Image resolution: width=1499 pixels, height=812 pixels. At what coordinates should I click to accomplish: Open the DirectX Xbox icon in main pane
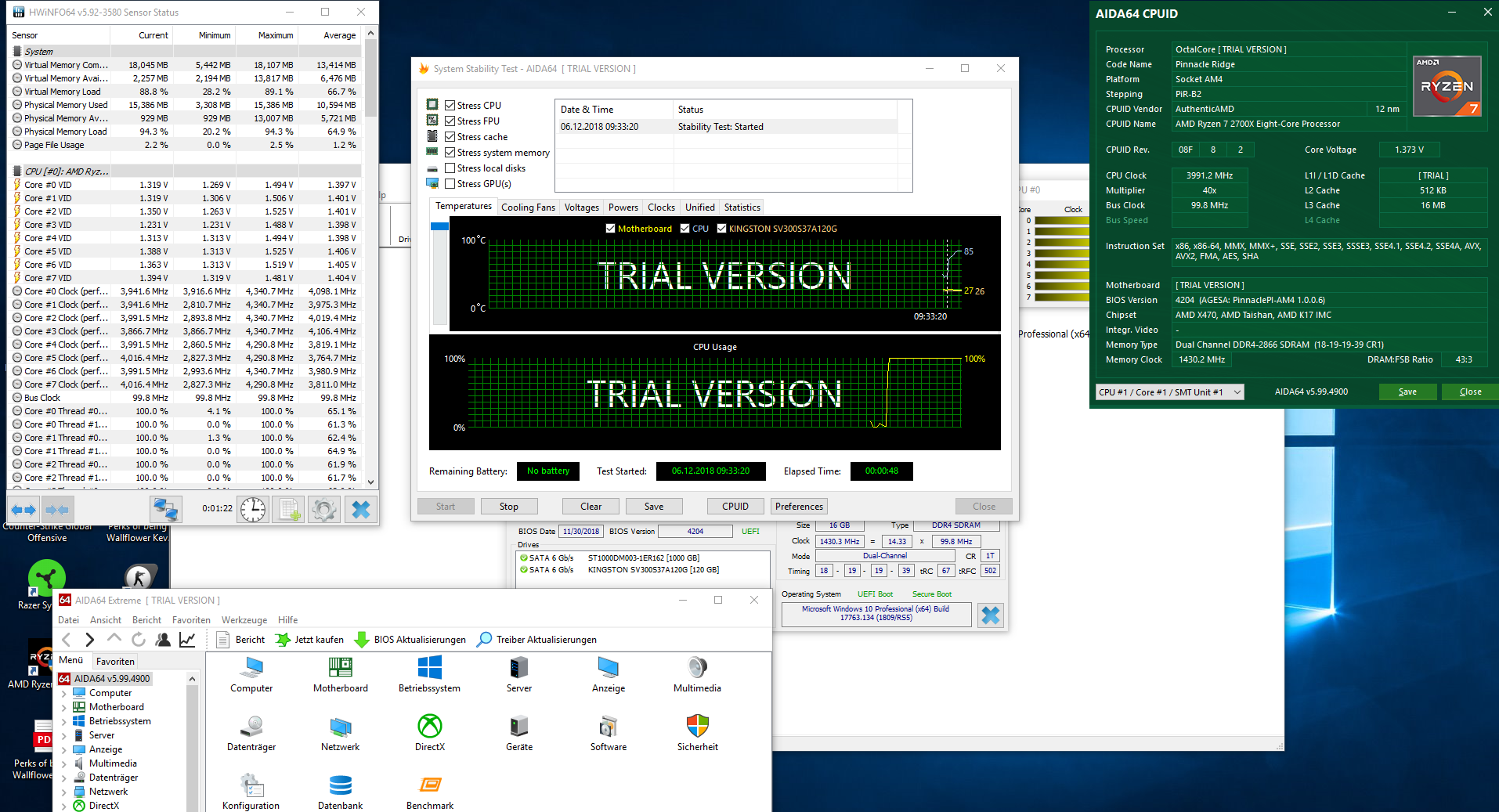tap(430, 734)
